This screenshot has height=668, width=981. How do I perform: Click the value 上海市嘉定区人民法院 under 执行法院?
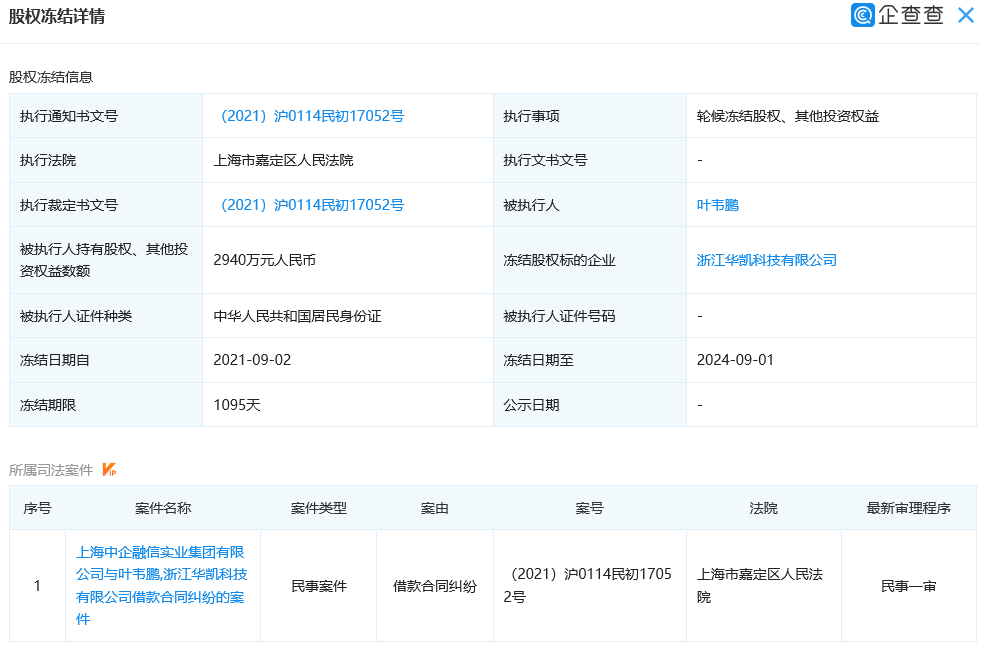[283, 160]
